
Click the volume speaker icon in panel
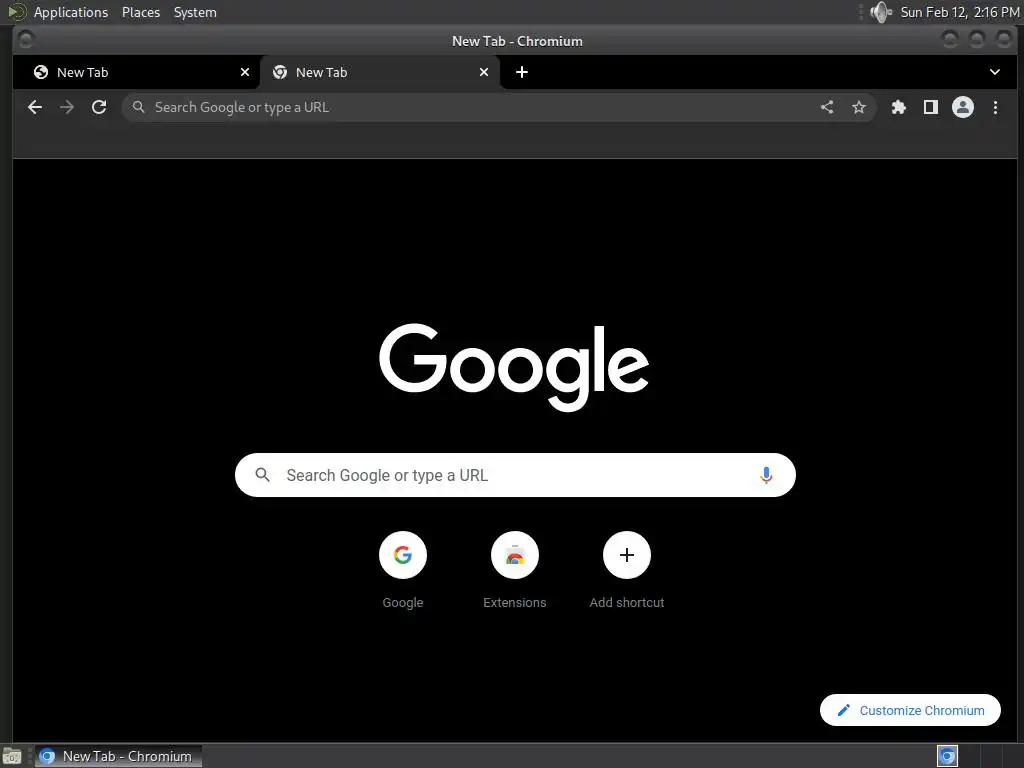pyautogui.click(x=881, y=12)
